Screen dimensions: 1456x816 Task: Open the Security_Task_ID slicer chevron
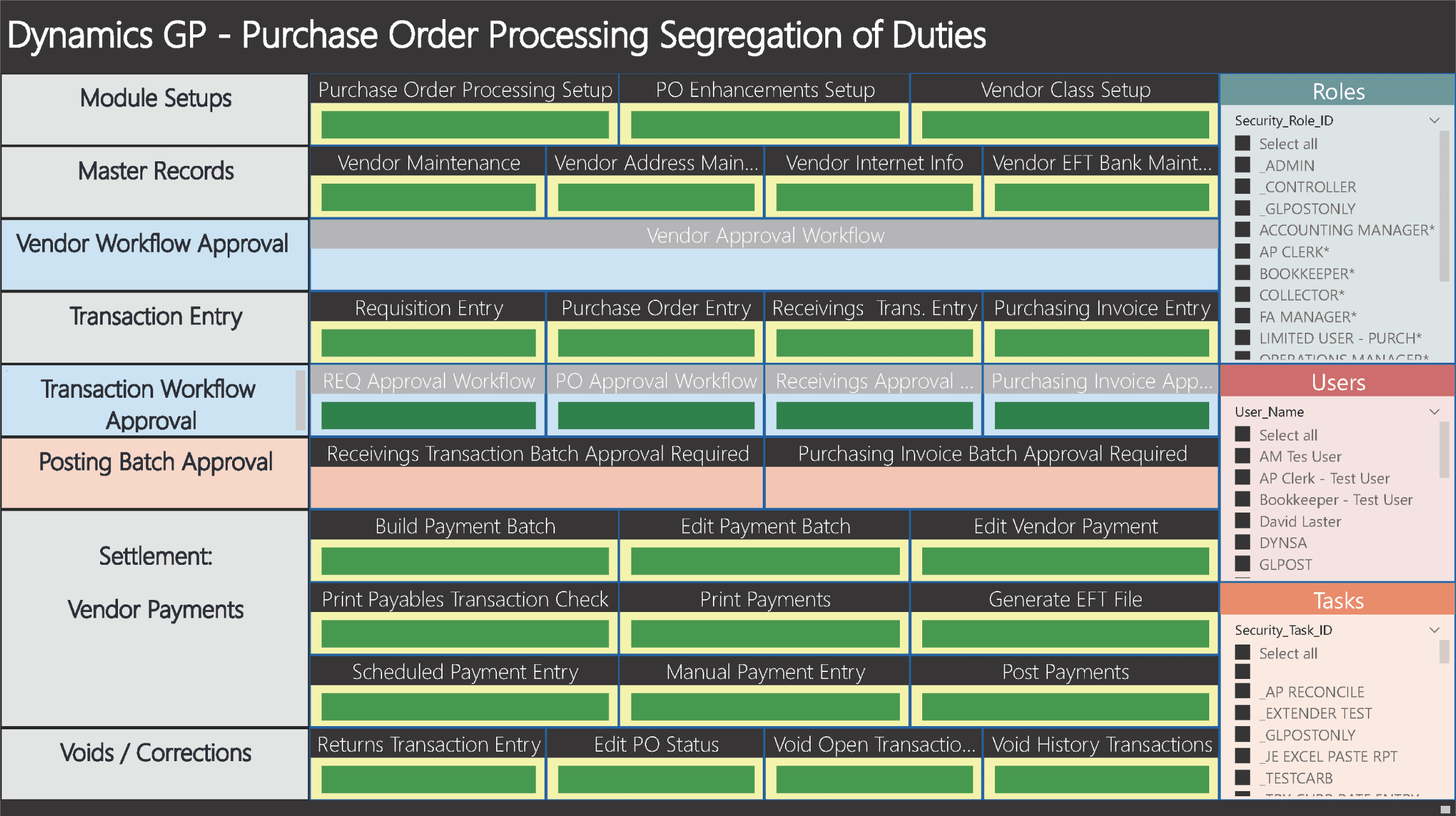tap(1434, 630)
